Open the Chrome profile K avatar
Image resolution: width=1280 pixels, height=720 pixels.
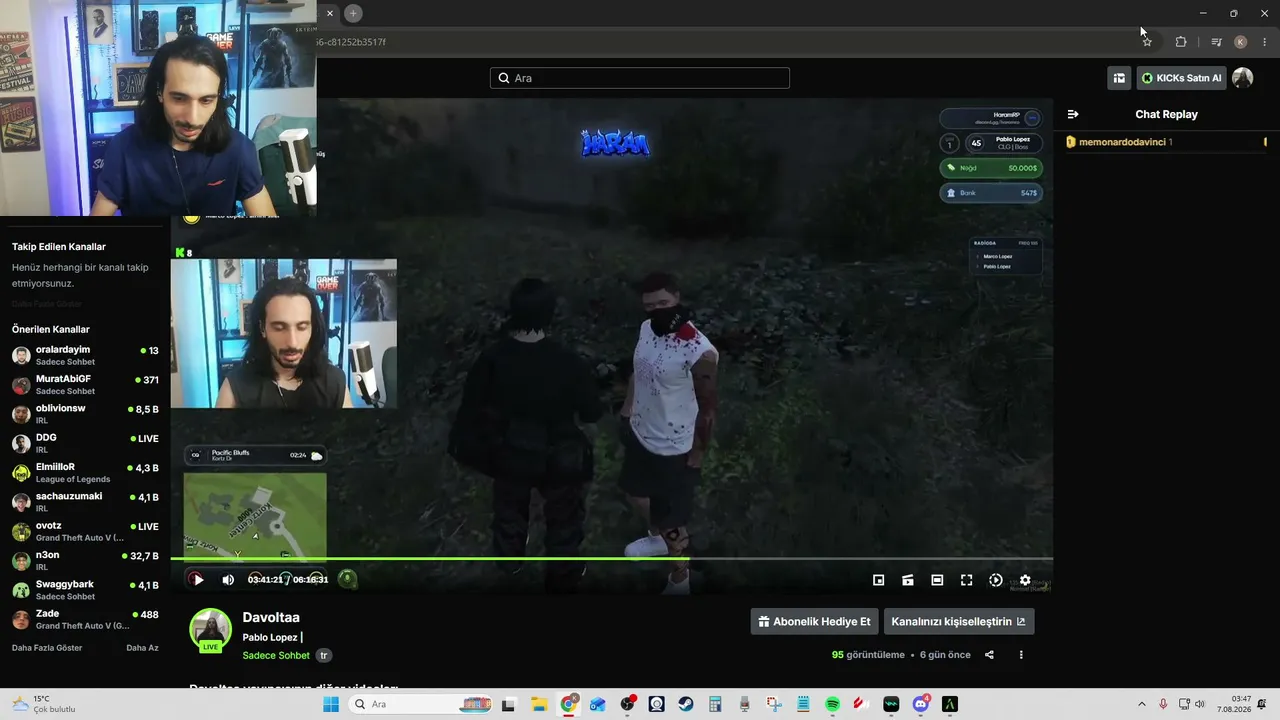click(1241, 42)
